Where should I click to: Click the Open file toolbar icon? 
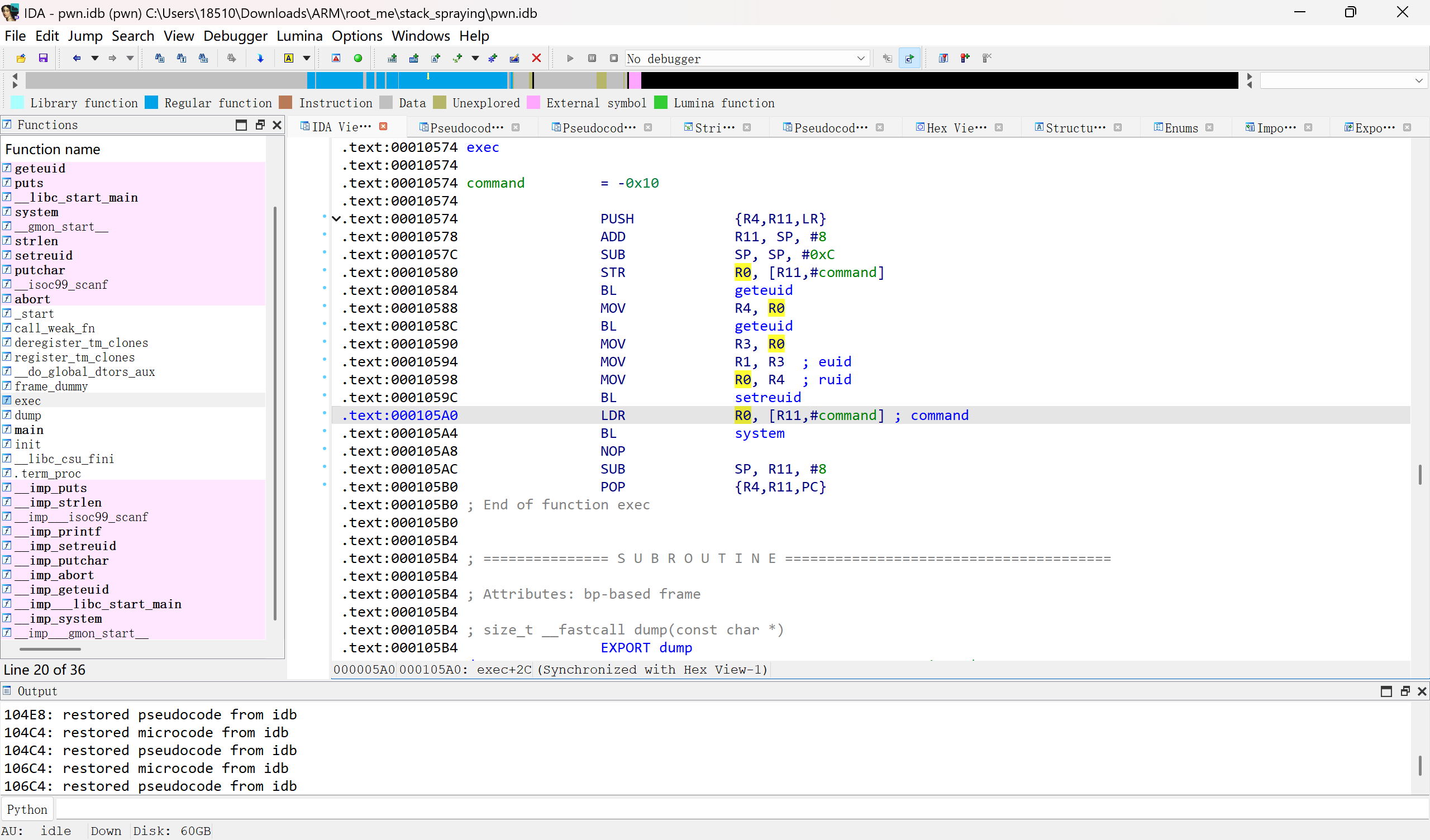[21, 58]
